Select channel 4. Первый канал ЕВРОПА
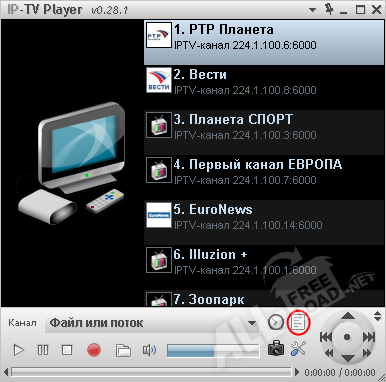This screenshot has height=382, width=386. (x=264, y=177)
